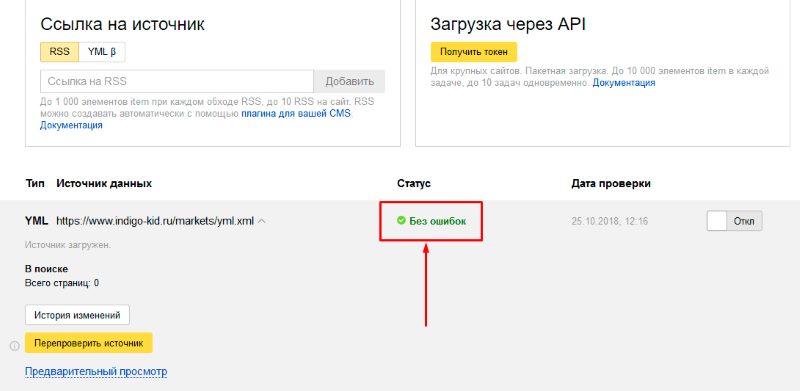Click the Источник загружен. message
Image resolution: width=800 pixels, height=391 pixels.
[68, 245]
